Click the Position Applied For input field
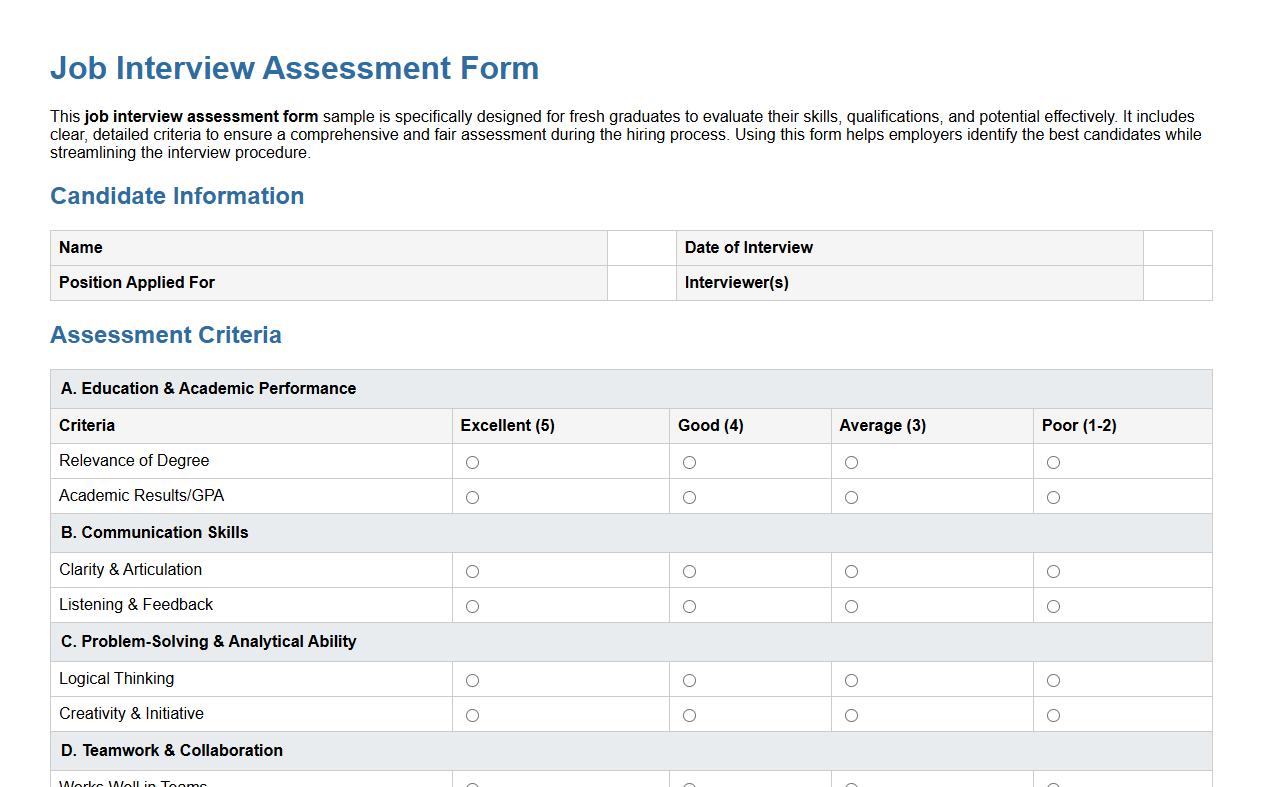The height and width of the screenshot is (787, 1263). tap(641, 283)
